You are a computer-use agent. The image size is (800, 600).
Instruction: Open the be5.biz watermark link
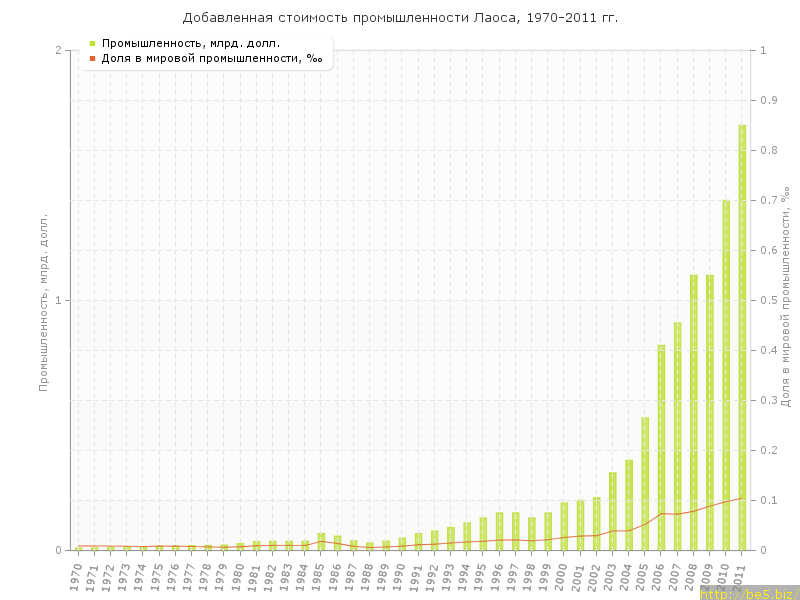pyautogui.click(x=749, y=593)
